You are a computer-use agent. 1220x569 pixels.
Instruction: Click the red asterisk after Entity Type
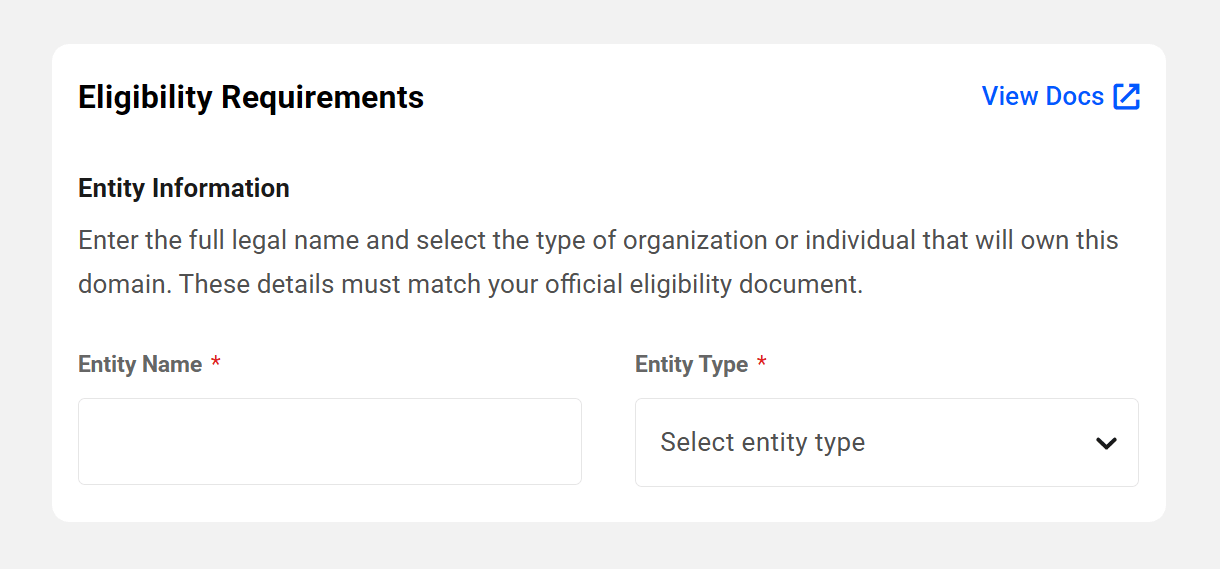[762, 364]
